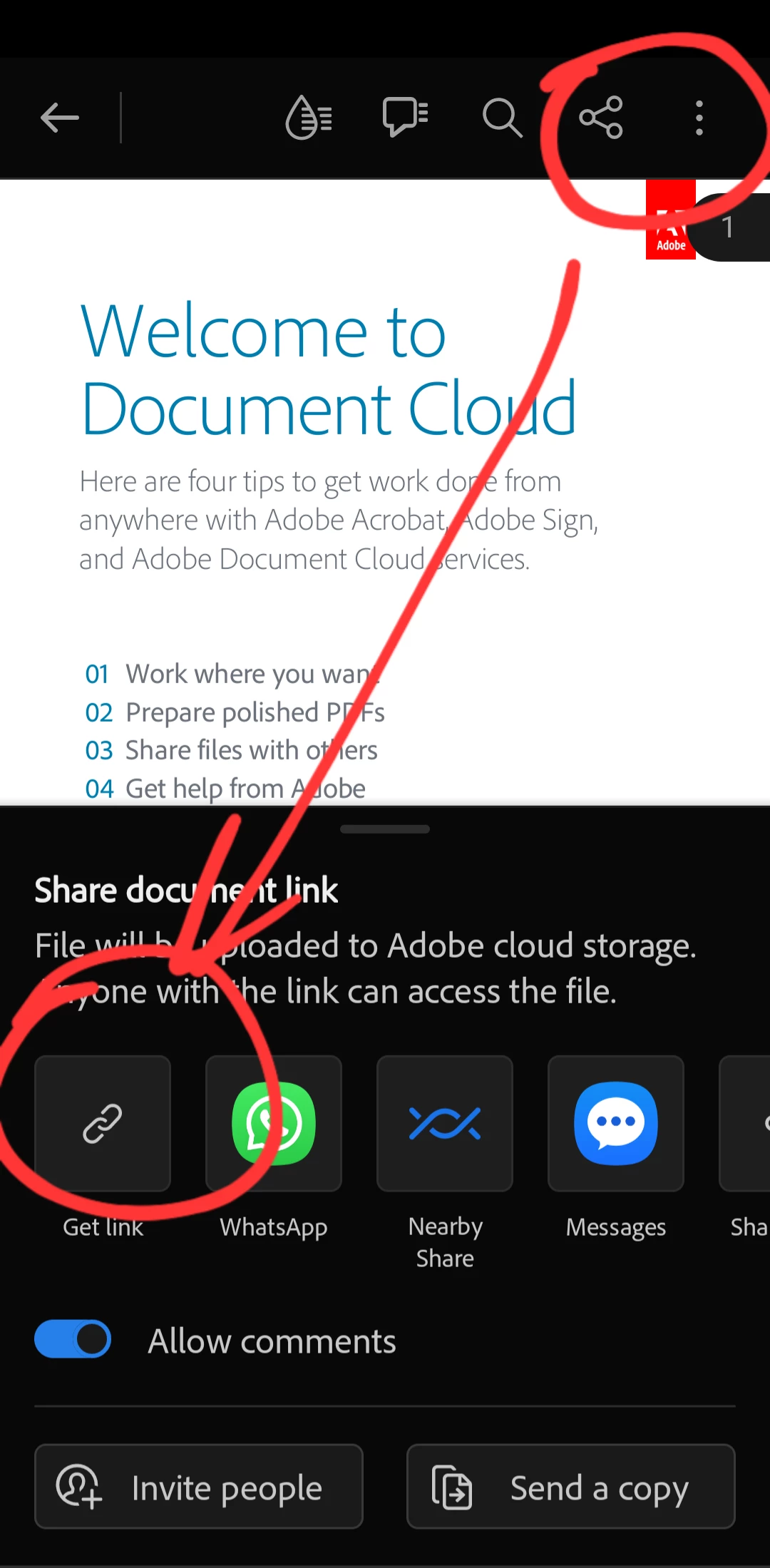Viewport: 770px width, 1568px height.
Task: Tap 'Work where you want' text
Action: coord(253,674)
